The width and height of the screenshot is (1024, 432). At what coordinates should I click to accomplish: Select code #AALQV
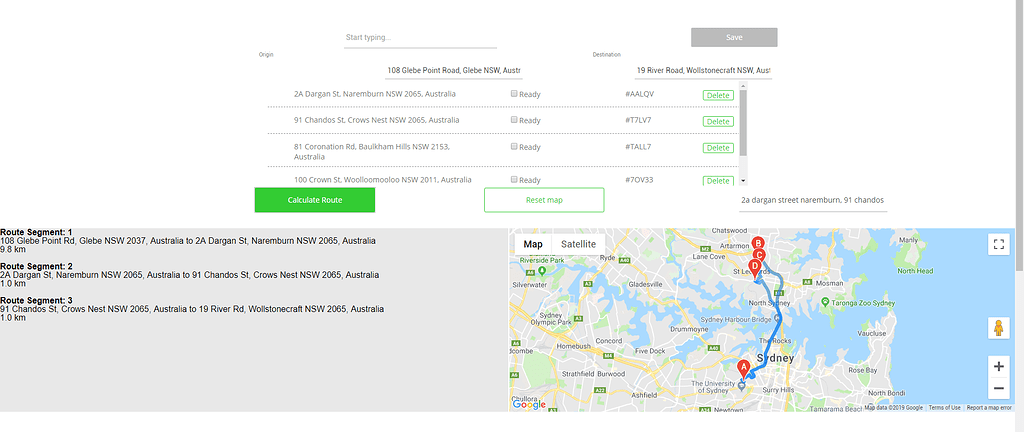point(639,94)
